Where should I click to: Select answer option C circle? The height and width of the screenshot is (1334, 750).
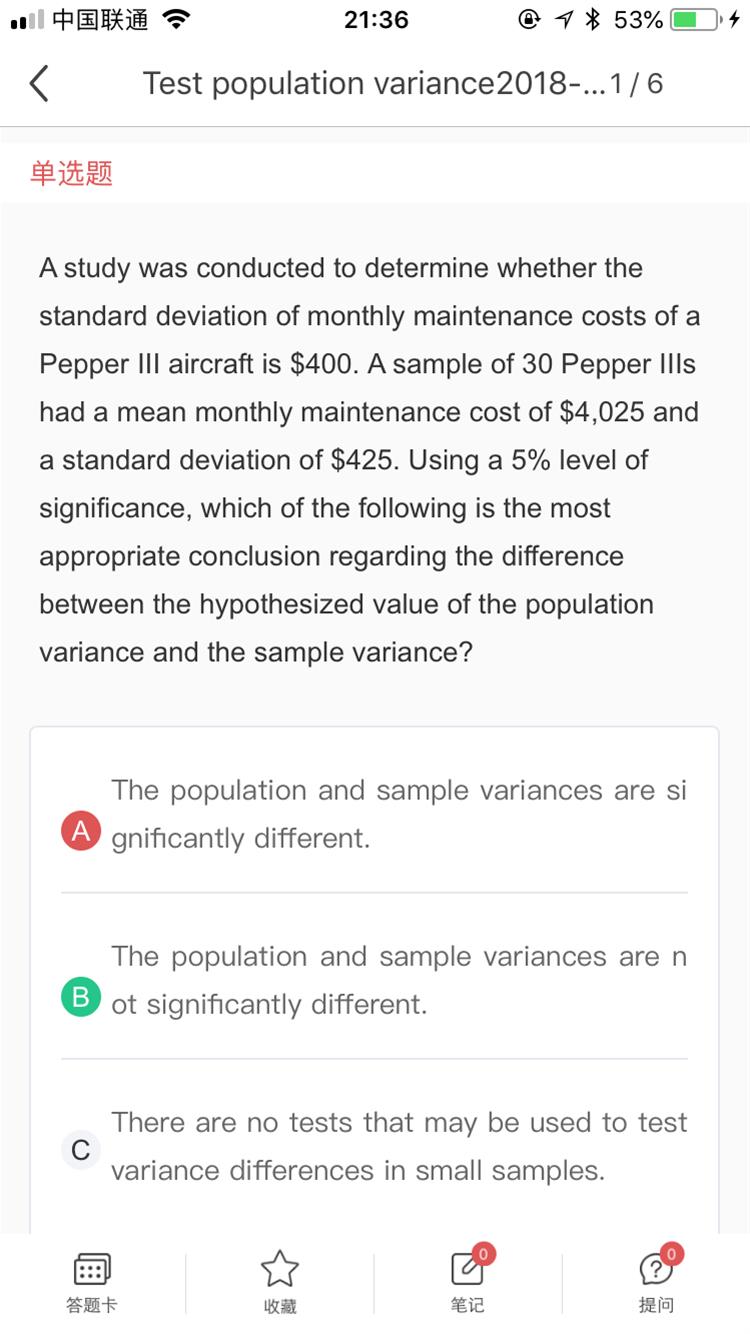pos(81,1148)
